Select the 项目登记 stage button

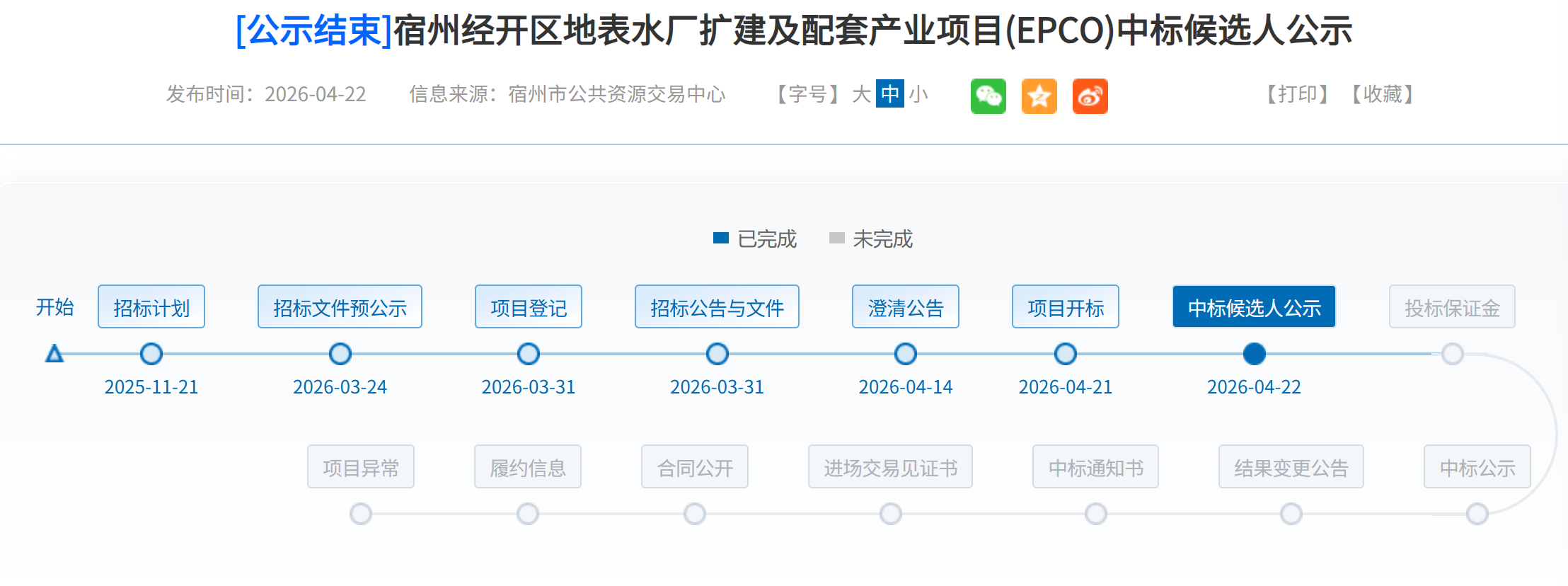(529, 307)
